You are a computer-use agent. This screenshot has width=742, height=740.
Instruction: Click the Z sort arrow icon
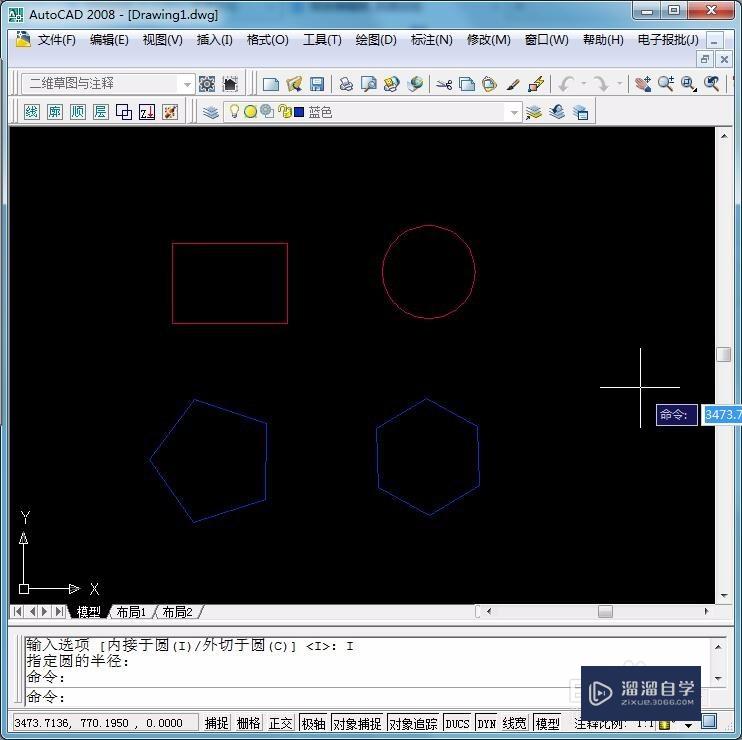point(147,112)
